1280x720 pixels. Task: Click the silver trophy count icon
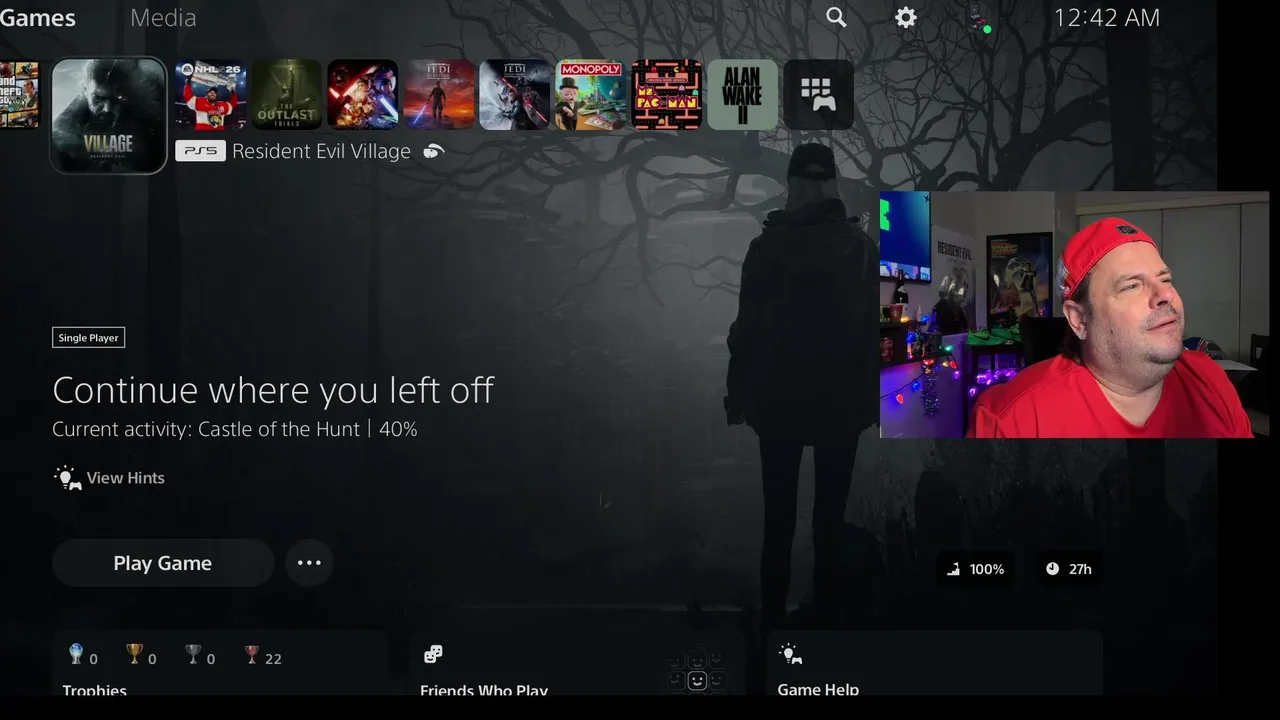(x=193, y=654)
